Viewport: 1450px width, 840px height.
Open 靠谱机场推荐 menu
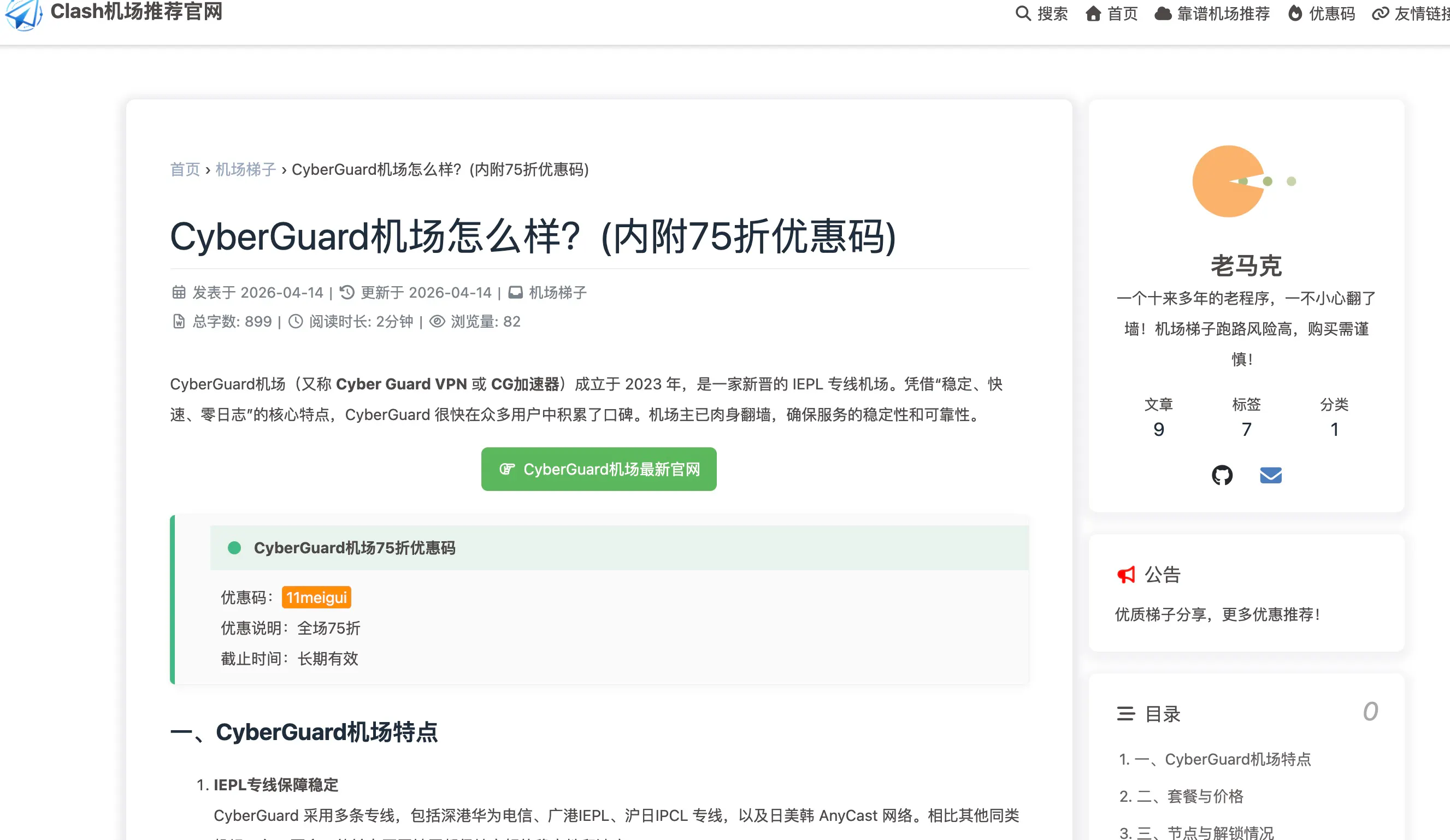coord(1223,13)
